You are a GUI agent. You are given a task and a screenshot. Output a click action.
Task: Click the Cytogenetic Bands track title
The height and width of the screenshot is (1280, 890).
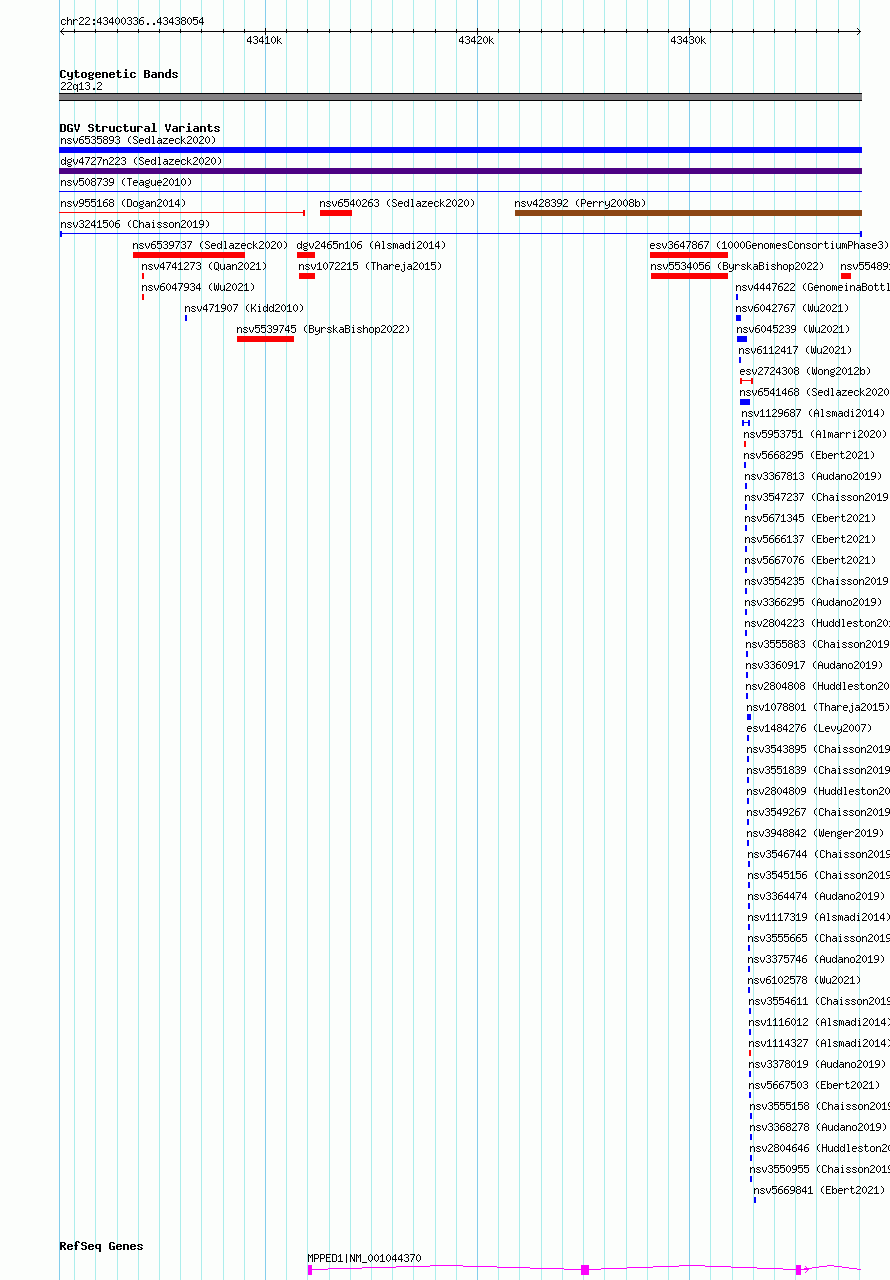(x=119, y=74)
